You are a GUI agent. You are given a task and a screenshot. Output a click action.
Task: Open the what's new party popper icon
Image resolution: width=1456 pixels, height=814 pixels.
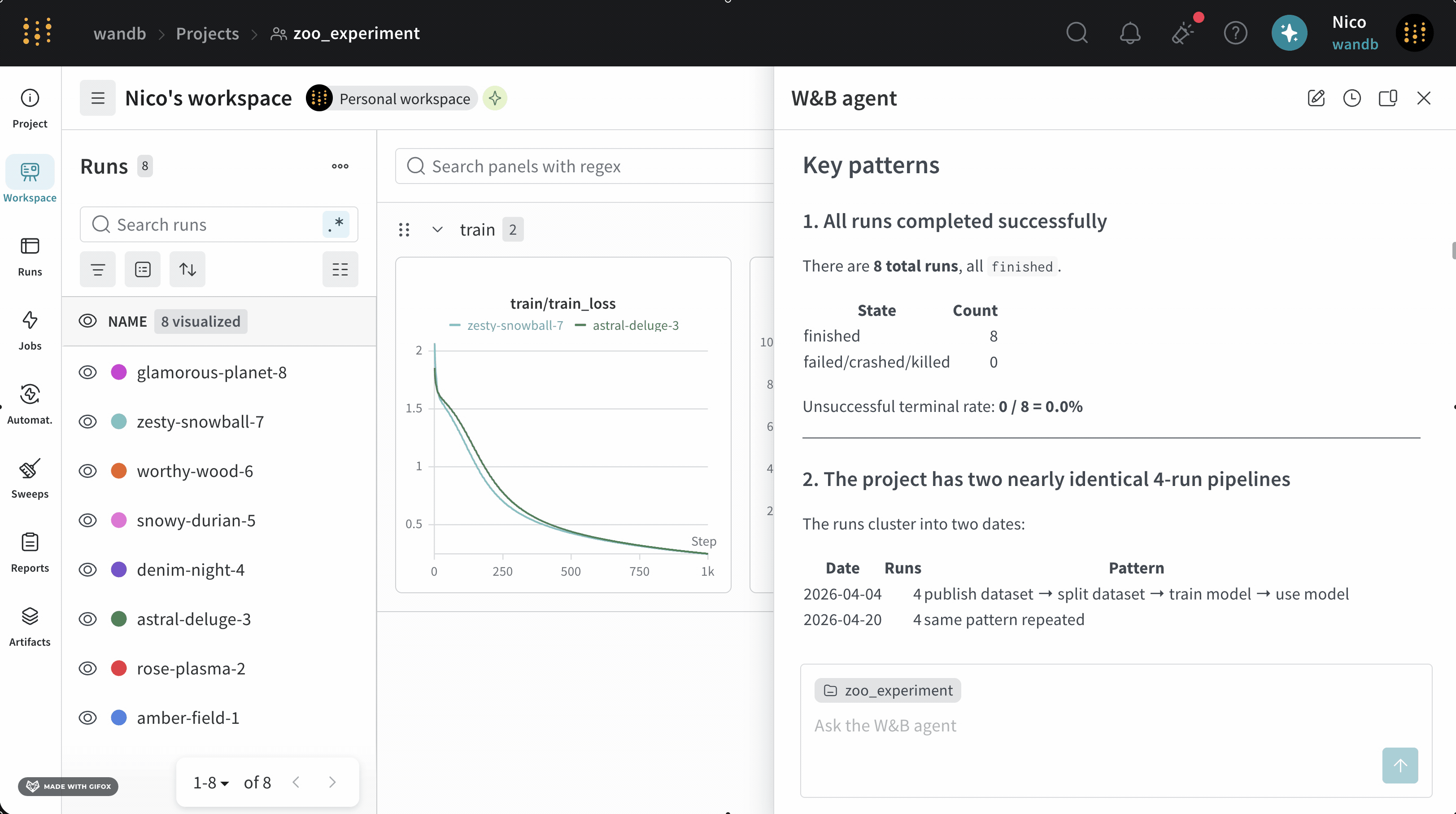pyautogui.click(x=1183, y=33)
